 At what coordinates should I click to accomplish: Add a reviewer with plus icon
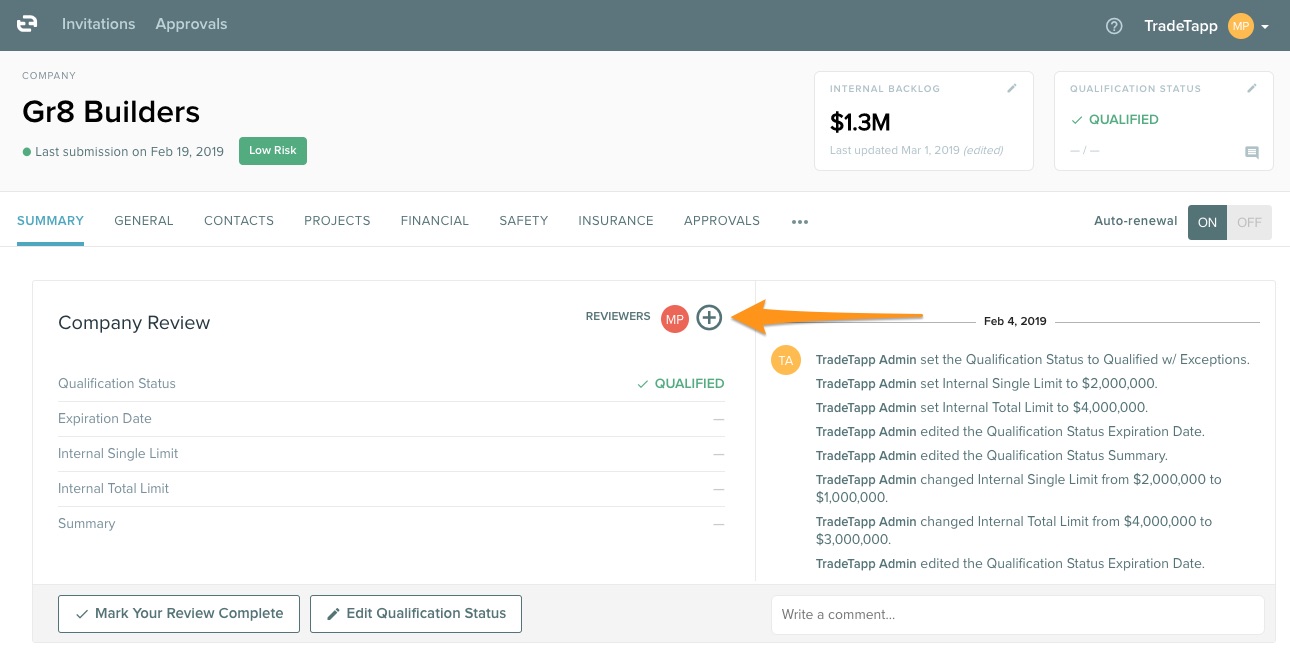click(709, 318)
